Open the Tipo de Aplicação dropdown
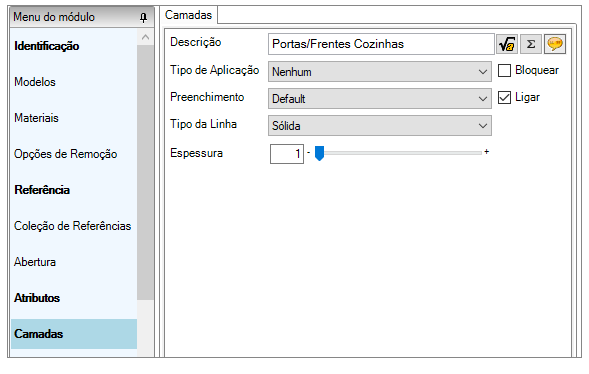589x374 pixels. (x=379, y=72)
